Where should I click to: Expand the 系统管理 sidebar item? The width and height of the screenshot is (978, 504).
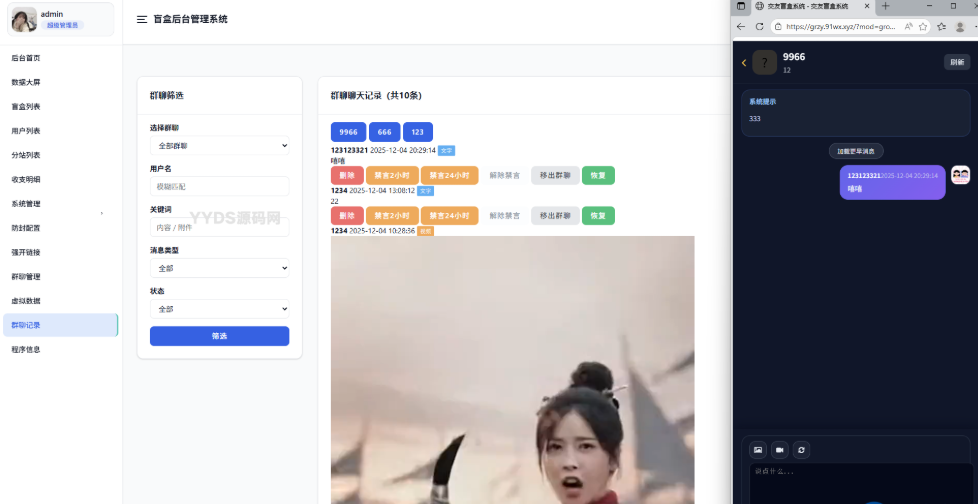click(x=58, y=204)
